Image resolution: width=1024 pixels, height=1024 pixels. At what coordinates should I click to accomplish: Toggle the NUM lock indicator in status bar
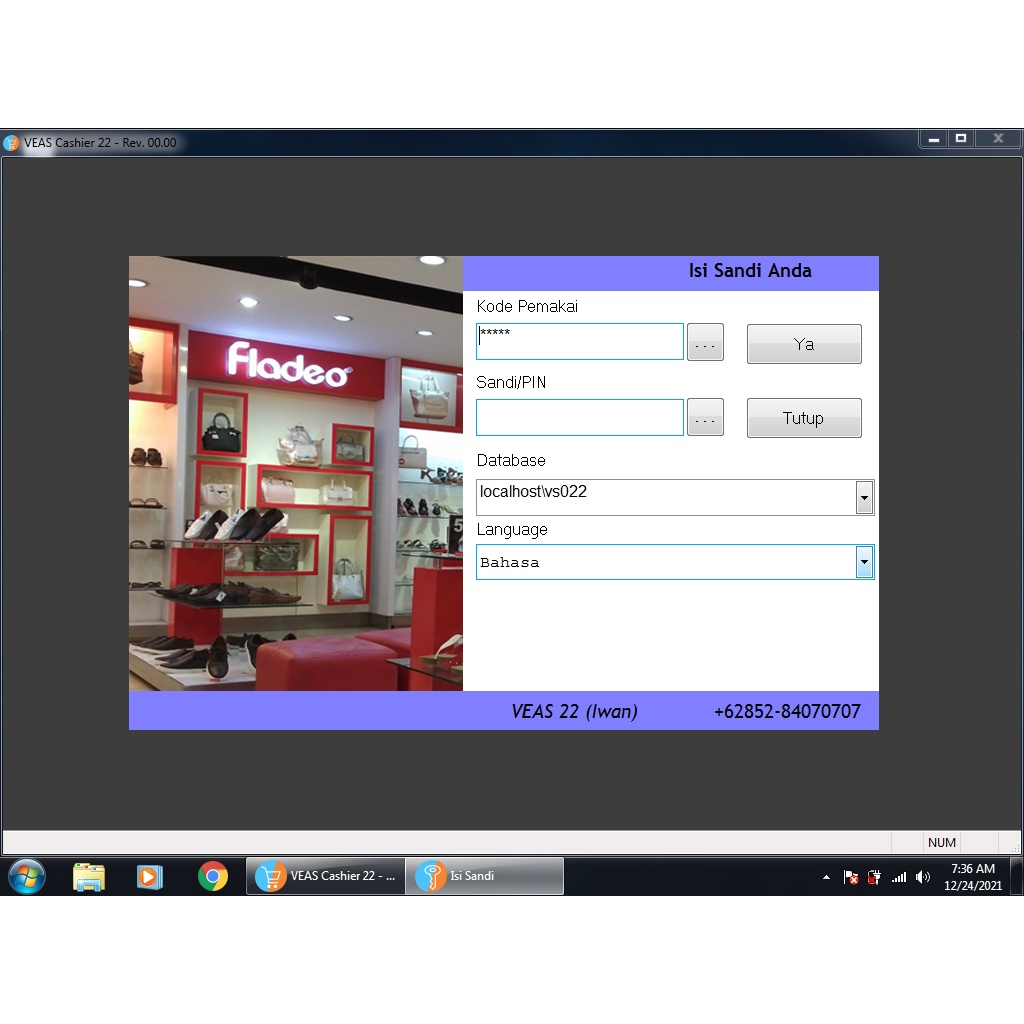pyautogui.click(x=941, y=843)
